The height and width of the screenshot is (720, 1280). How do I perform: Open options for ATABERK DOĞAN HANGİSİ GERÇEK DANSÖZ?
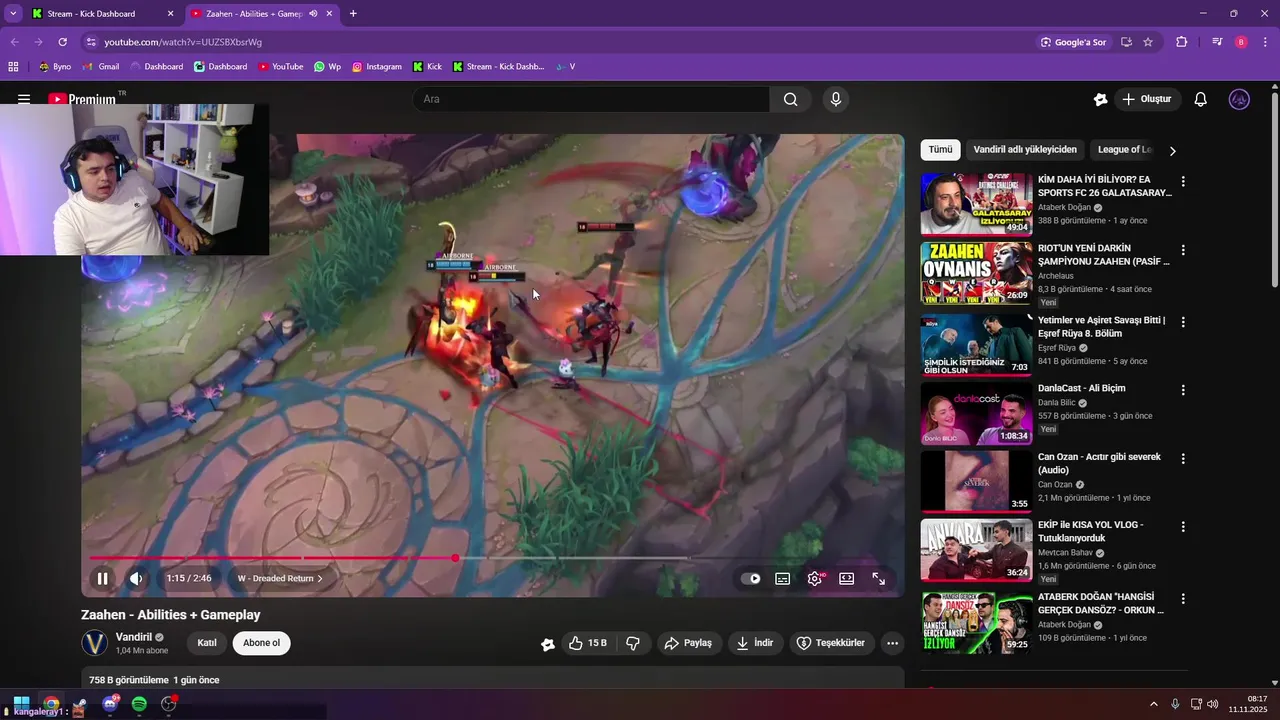[1183, 599]
